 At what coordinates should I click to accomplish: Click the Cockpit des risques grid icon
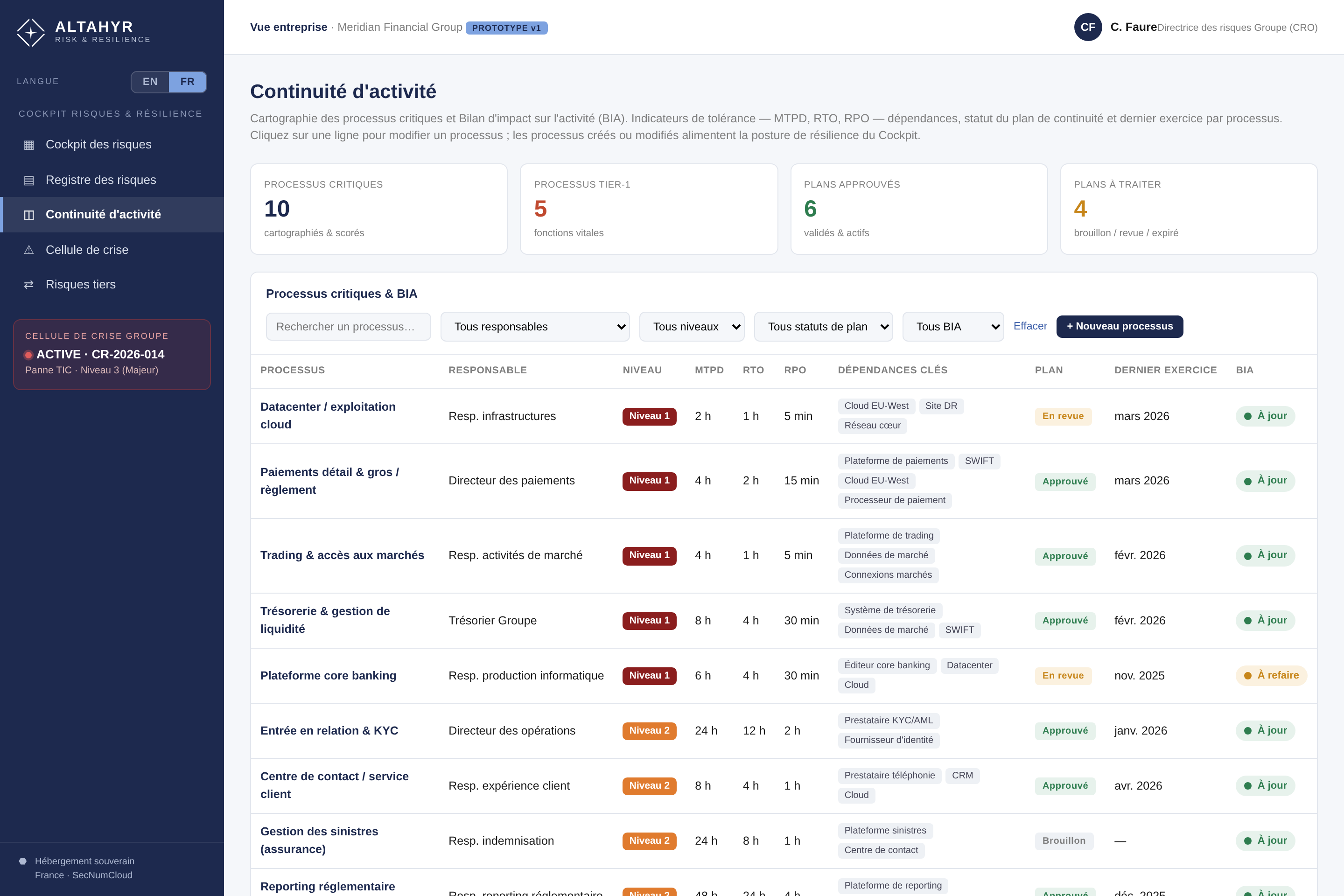tap(28, 145)
